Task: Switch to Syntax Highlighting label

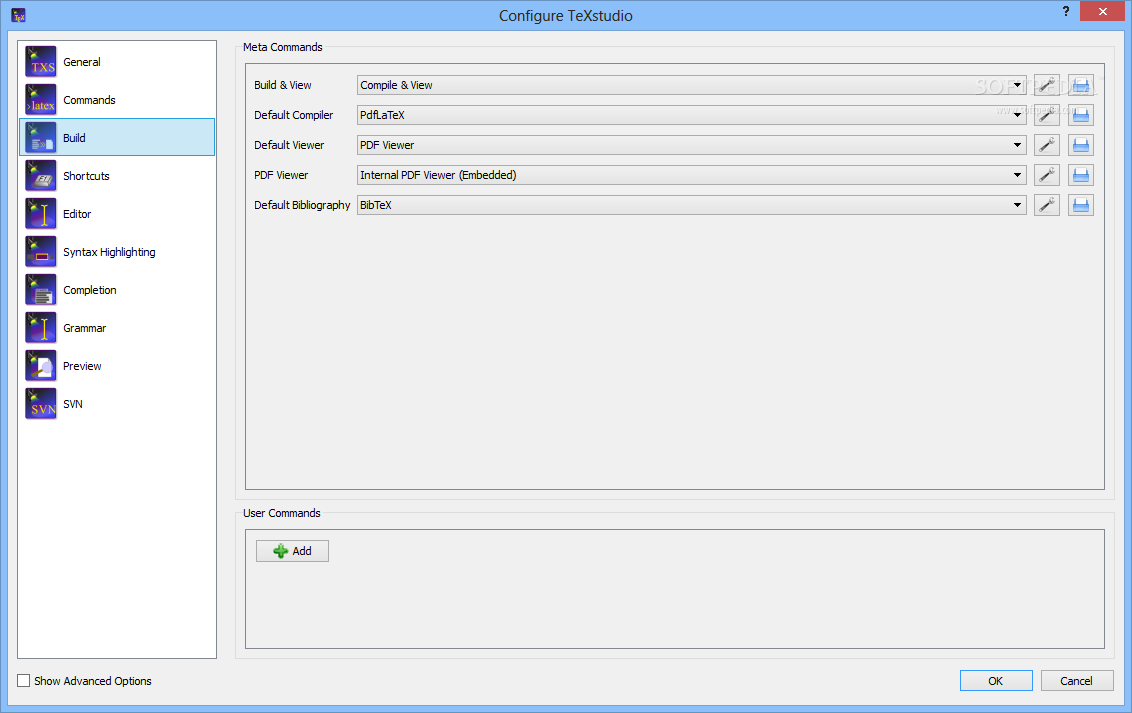Action: pos(109,252)
